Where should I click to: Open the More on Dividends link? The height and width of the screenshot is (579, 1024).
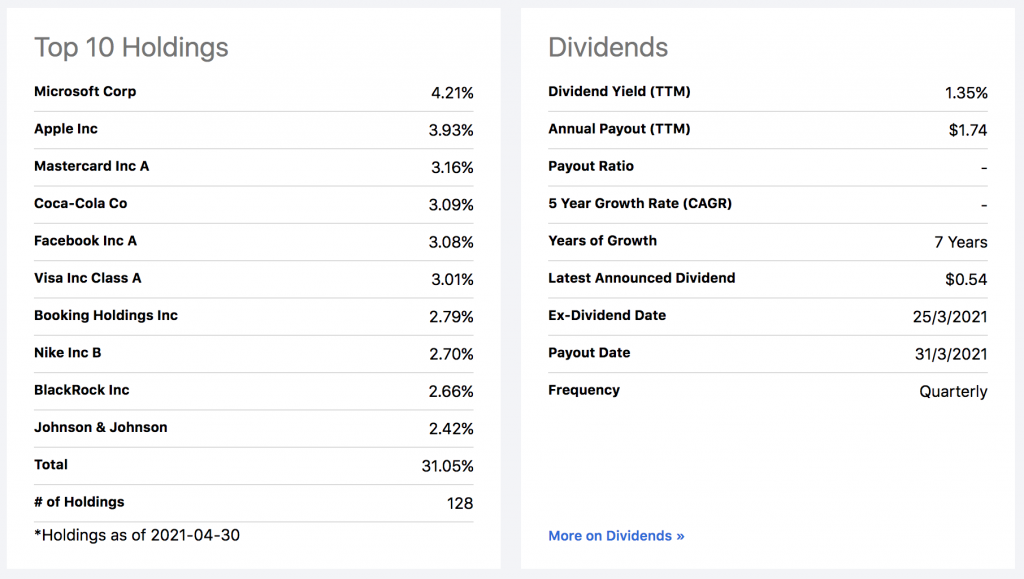[616, 536]
